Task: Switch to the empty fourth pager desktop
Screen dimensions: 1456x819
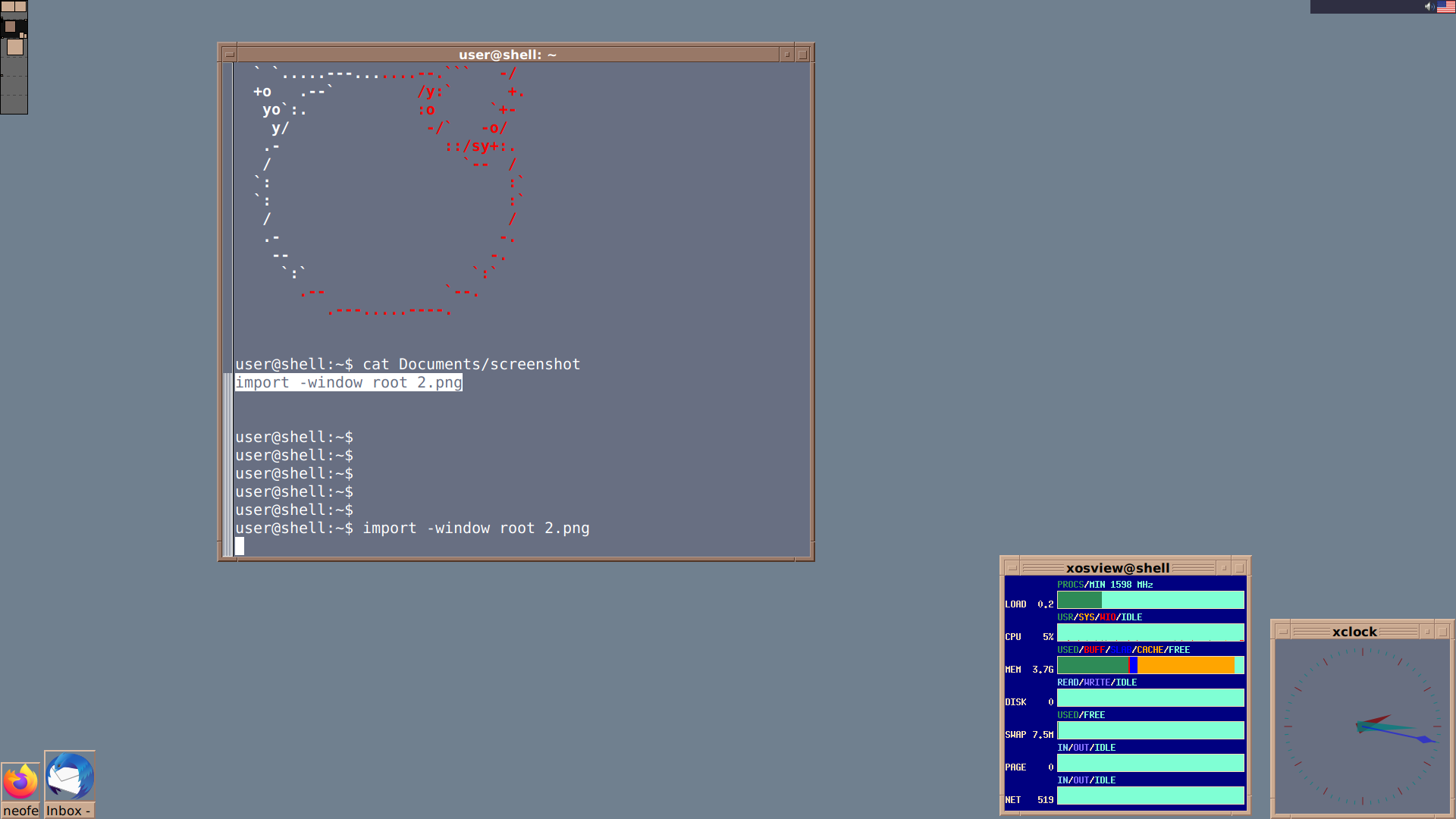Action: [x=14, y=67]
